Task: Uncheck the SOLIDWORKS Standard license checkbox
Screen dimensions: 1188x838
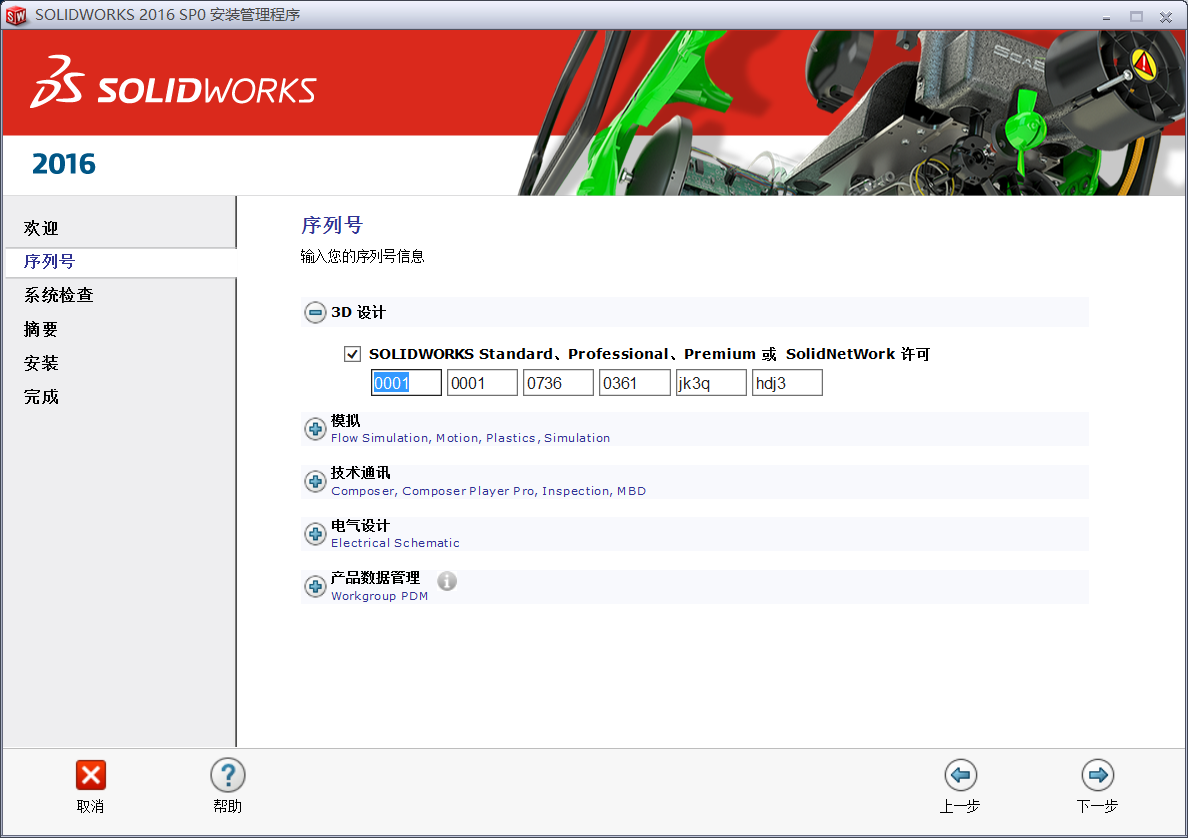Action: click(352, 354)
